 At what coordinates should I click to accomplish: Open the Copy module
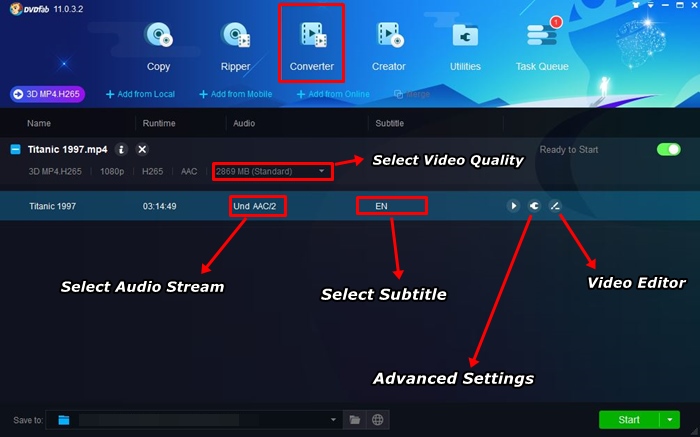tap(158, 46)
